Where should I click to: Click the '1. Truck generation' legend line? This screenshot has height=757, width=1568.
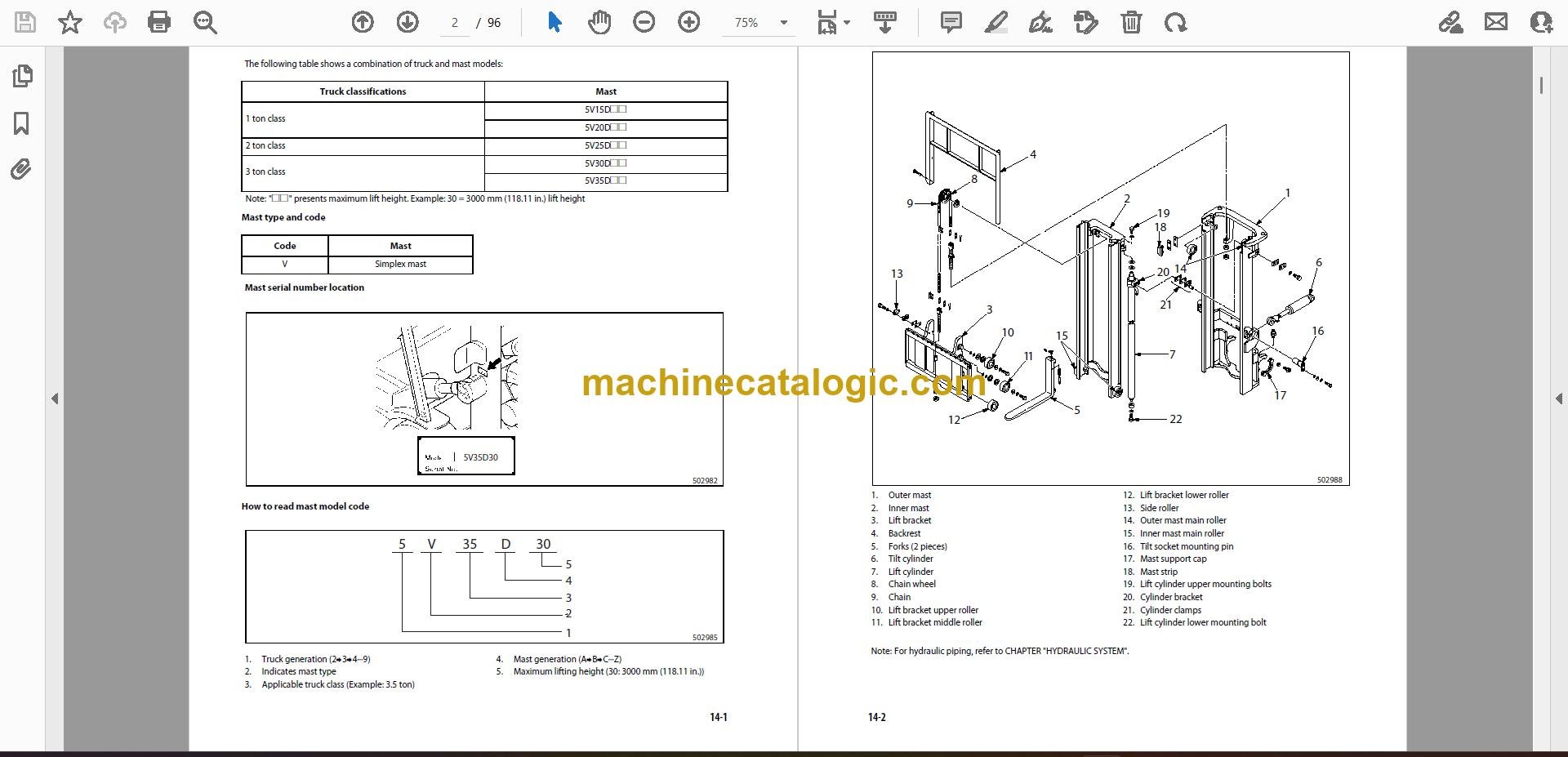(x=307, y=659)
